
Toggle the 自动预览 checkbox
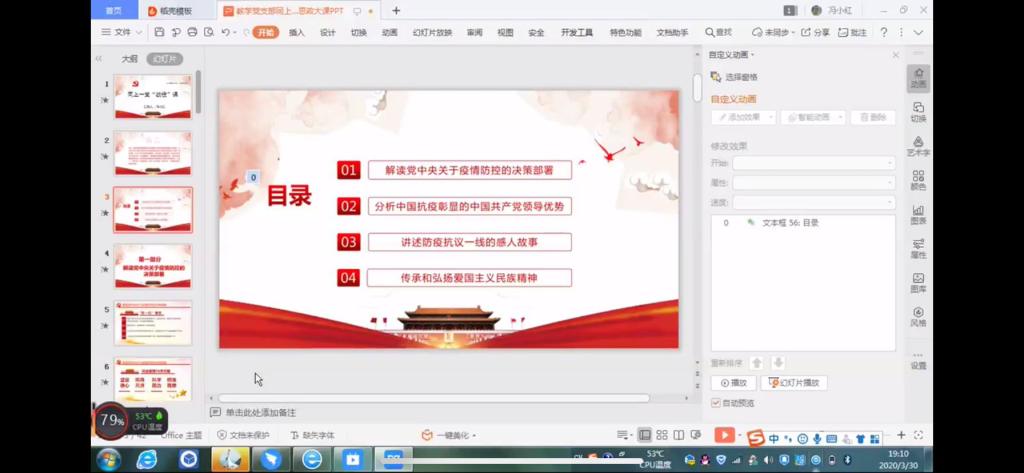[x=716, y=403]
